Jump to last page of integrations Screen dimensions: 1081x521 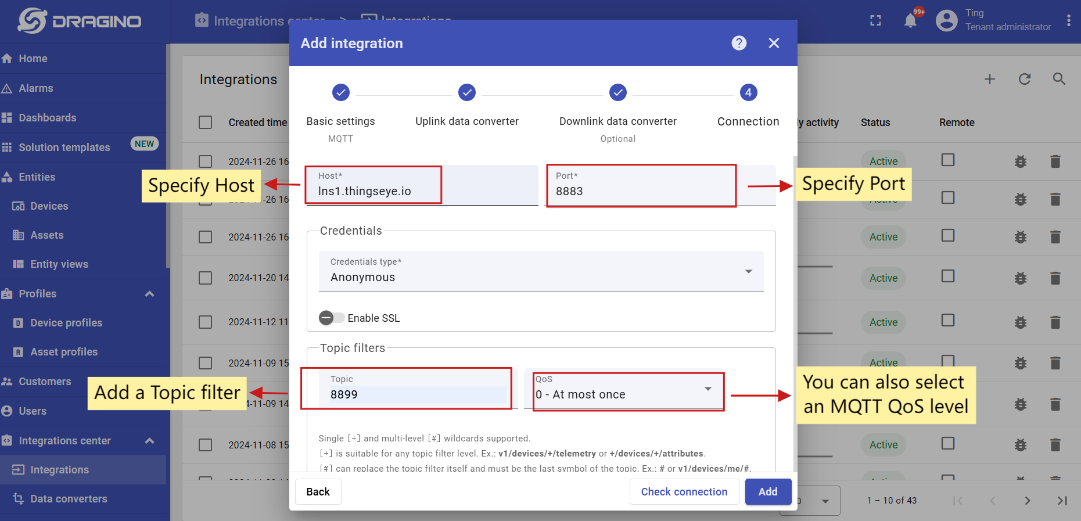(1062, 500)
